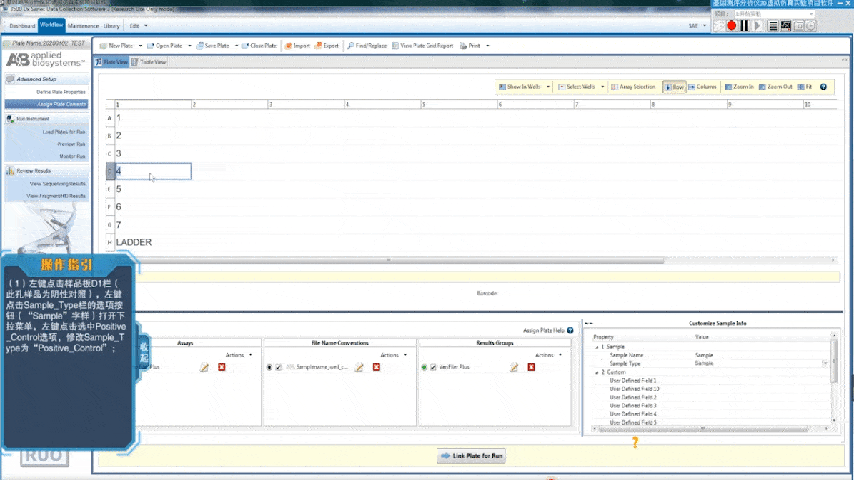Image resolution: width=854 pixels, height=480 pixels.
Task: Open the Library menu tab
Action: [111, 26]
